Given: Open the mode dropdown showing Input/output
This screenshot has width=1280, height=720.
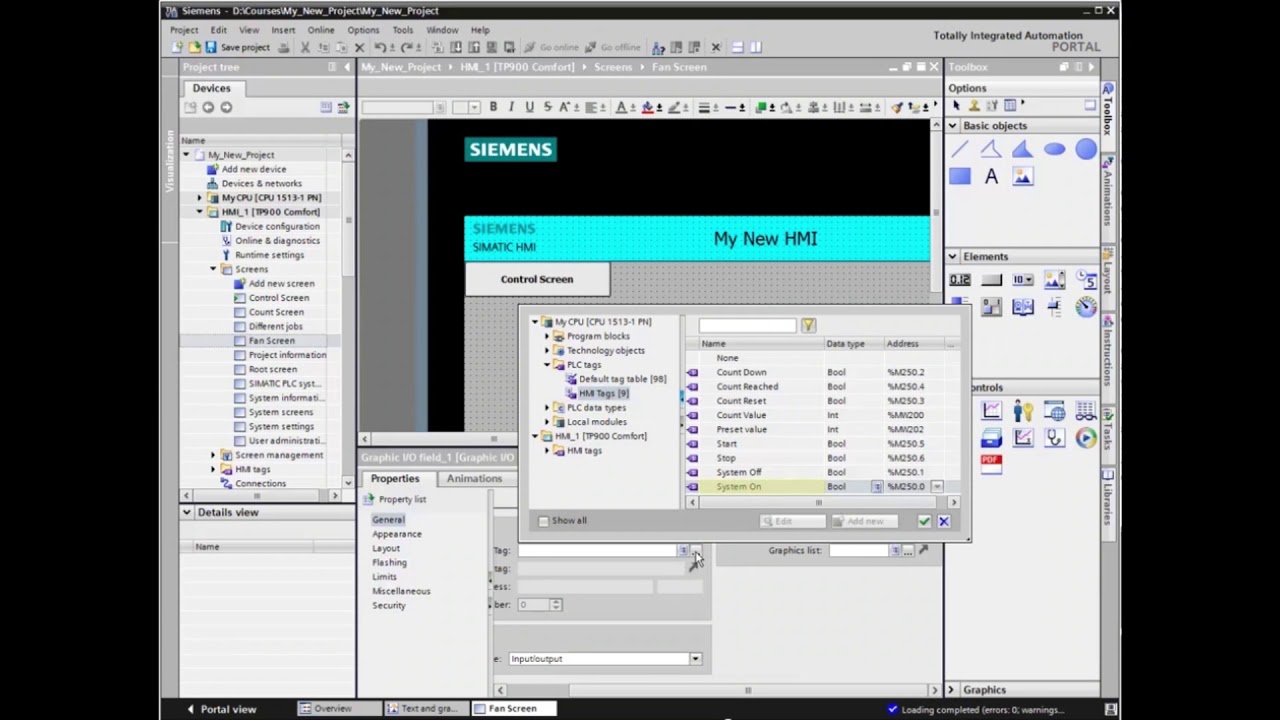Looking at the screenshot, I should (x=695, y=659).
